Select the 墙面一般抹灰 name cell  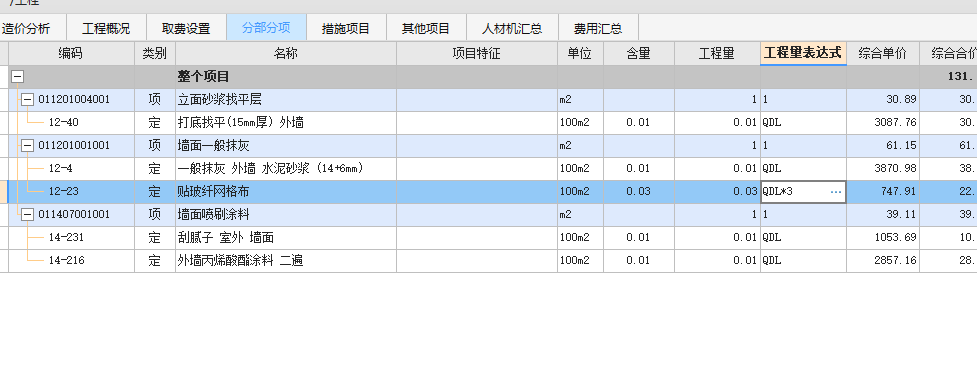click(285, 146)
